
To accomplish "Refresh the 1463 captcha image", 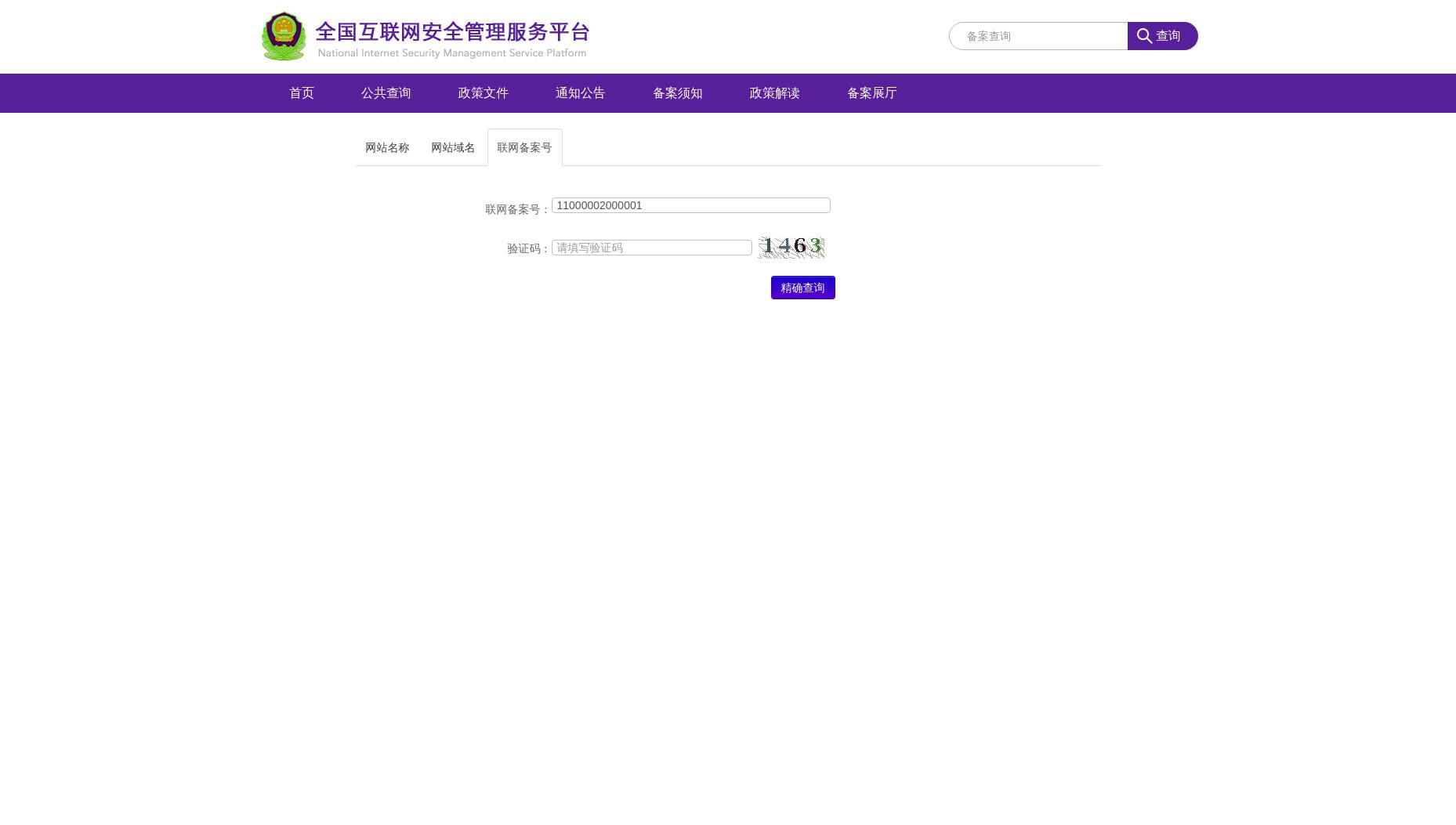I will (791, 247).
